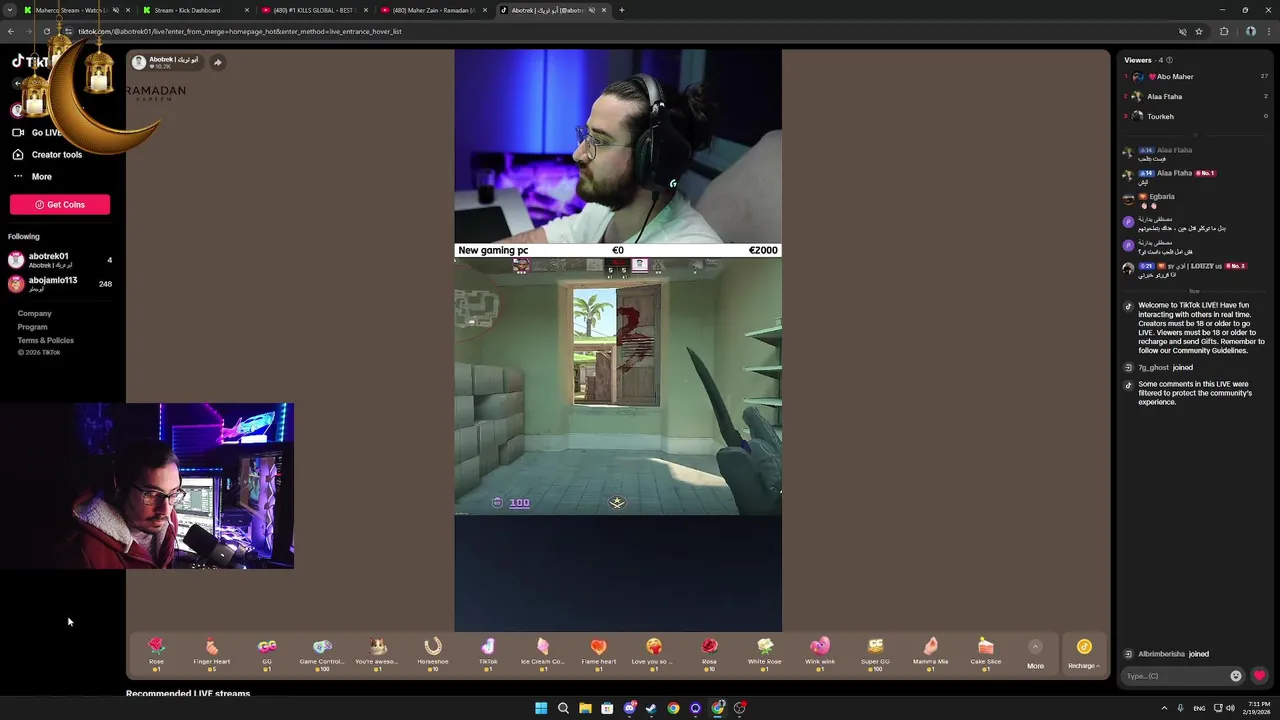Send the Cake Slice gift

coord(985,653)
